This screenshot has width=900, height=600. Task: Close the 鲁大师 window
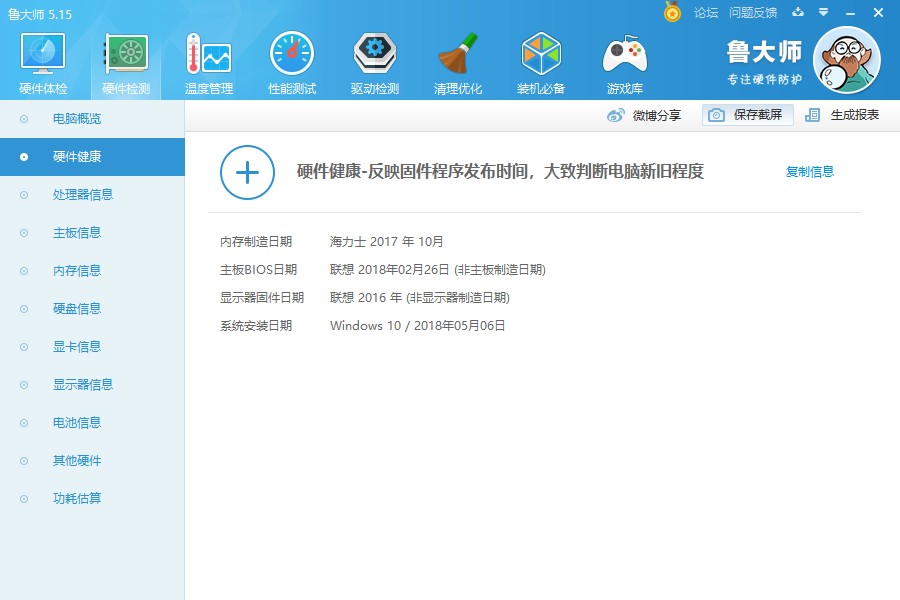click(x=878, y=13)
